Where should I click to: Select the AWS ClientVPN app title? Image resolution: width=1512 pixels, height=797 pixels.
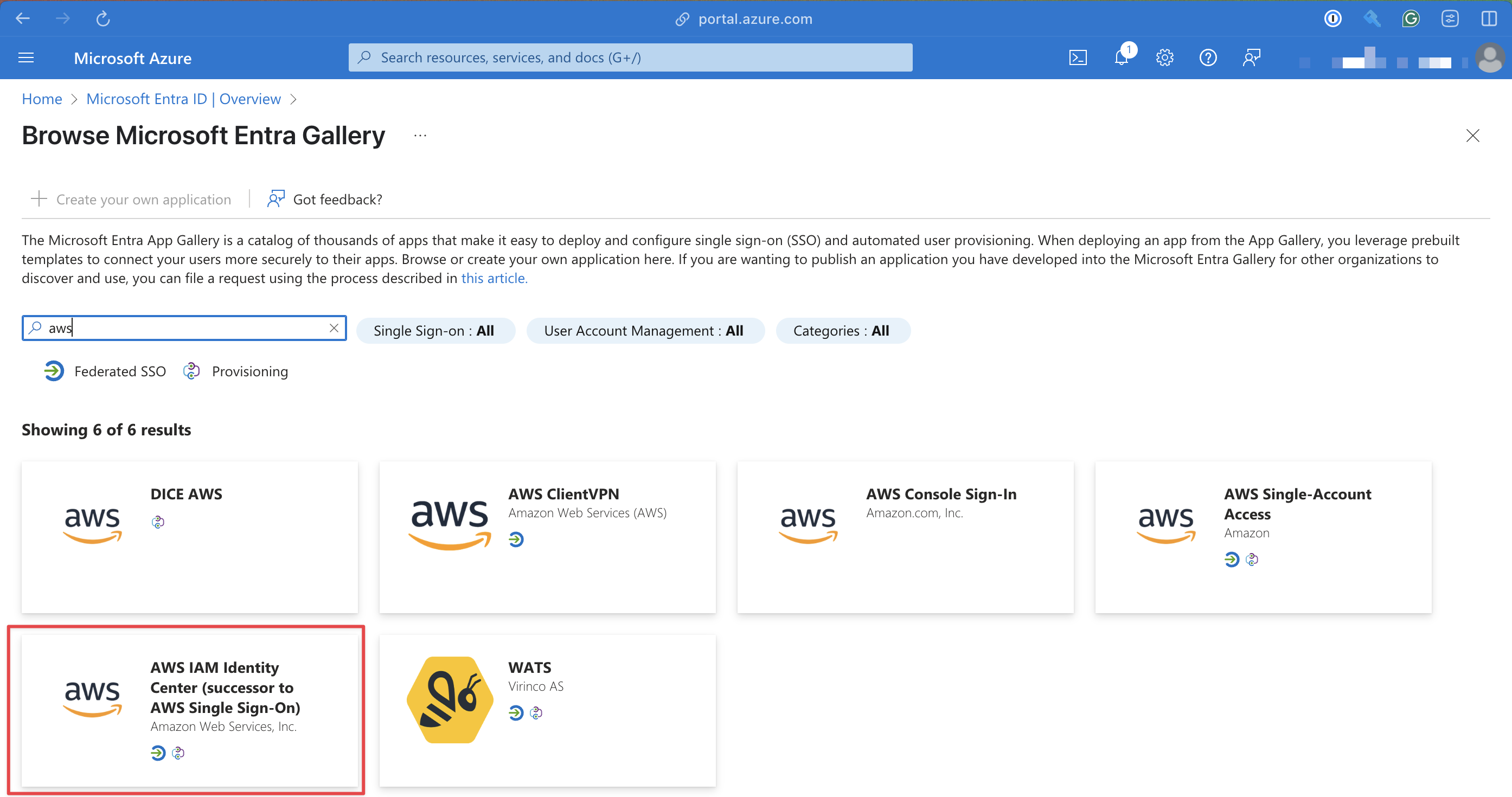[x=563, y=493]
